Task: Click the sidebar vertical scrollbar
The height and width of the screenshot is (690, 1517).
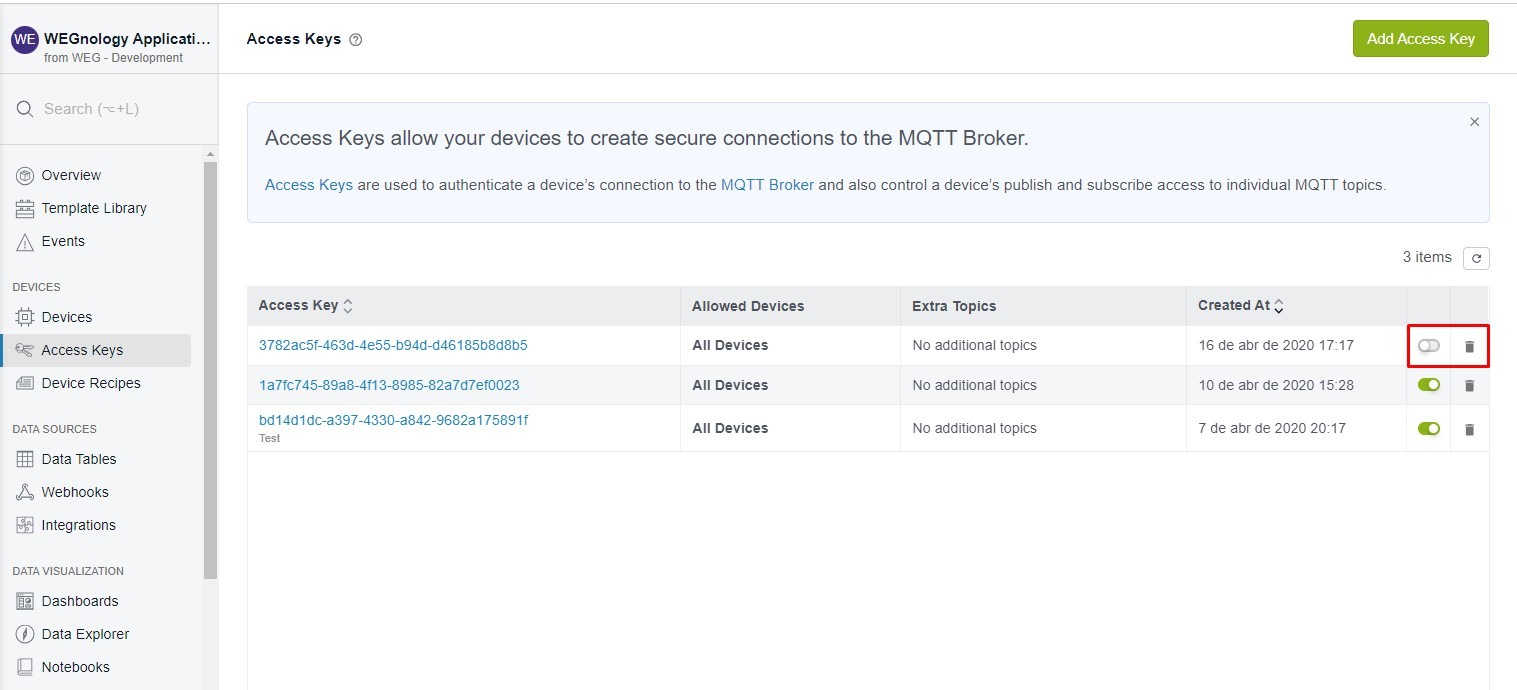Action: (x=210, y=369)
